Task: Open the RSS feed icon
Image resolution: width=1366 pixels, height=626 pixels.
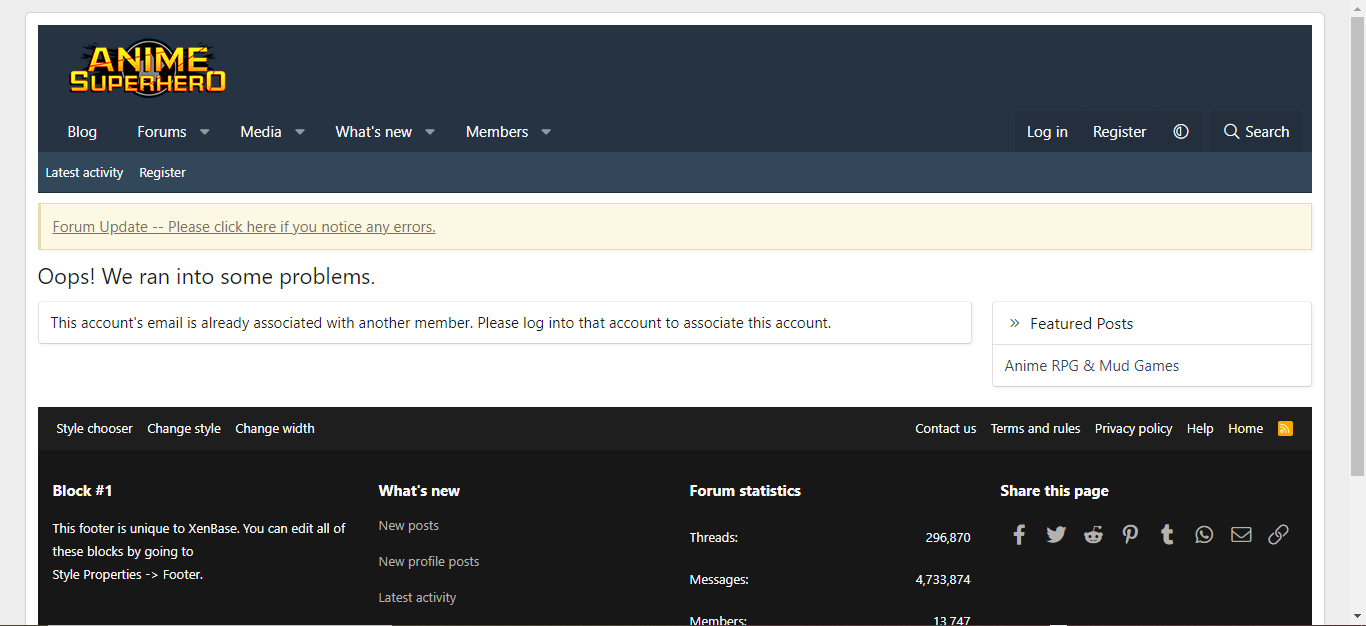Action: click(x=1285, y=428)
